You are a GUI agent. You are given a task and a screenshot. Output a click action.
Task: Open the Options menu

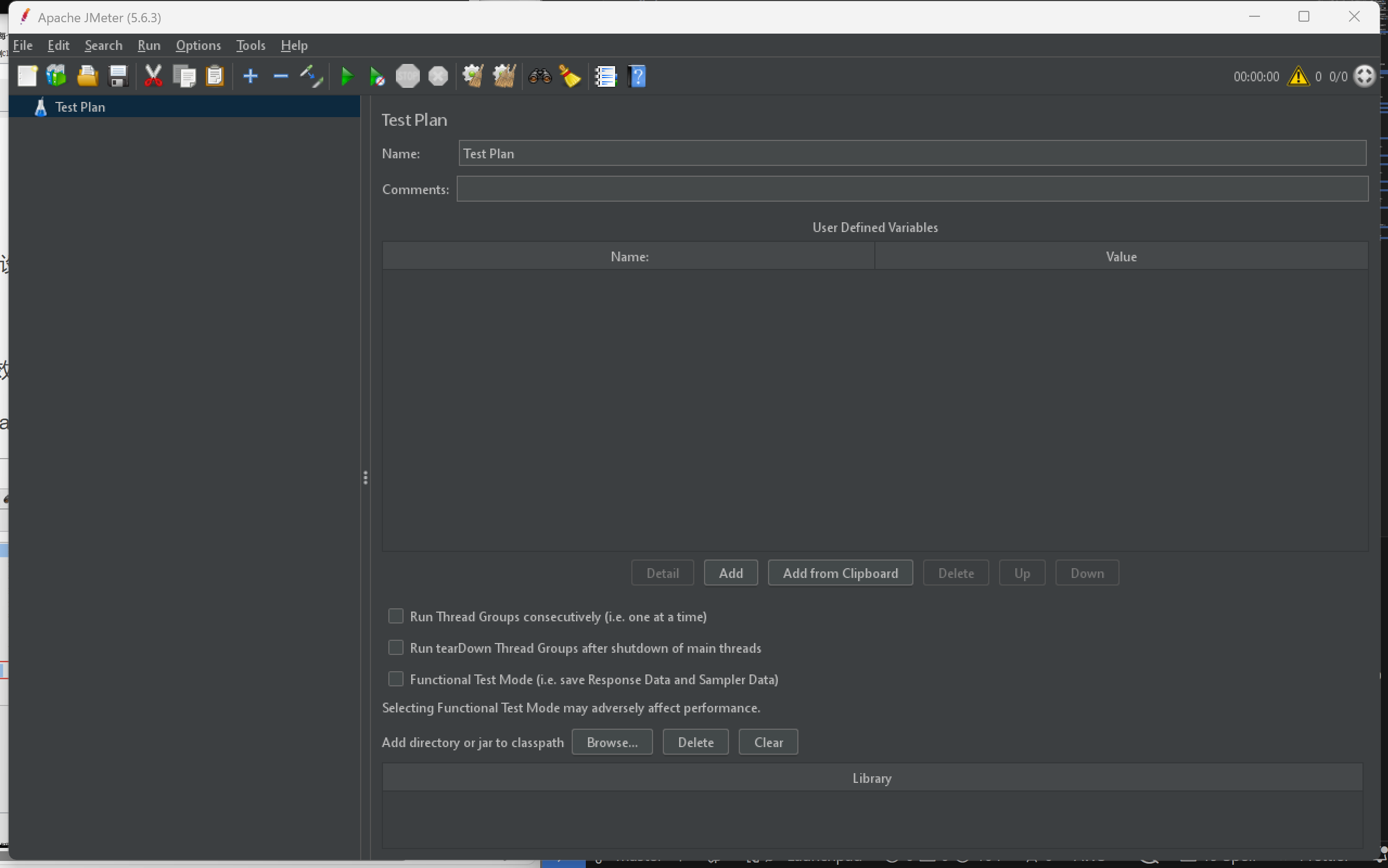[198, 46]
